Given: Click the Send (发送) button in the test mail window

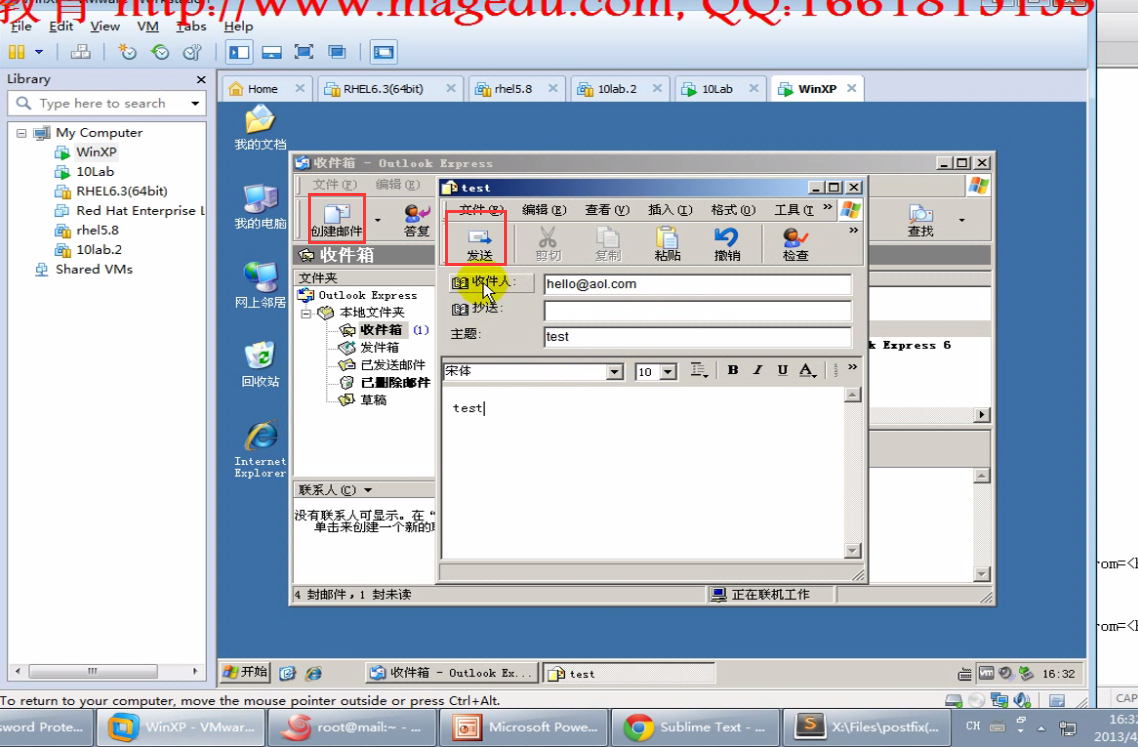Looking at the screenshot, I should click(479, 244).
